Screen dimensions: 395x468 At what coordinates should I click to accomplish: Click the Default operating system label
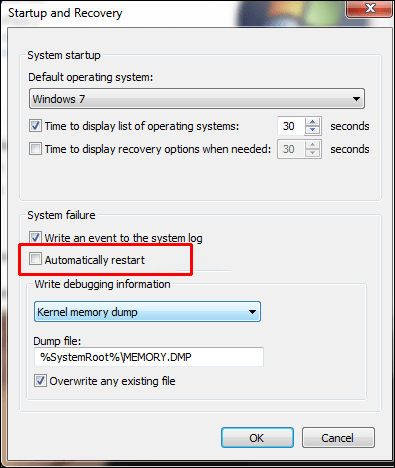coord(91,77)
